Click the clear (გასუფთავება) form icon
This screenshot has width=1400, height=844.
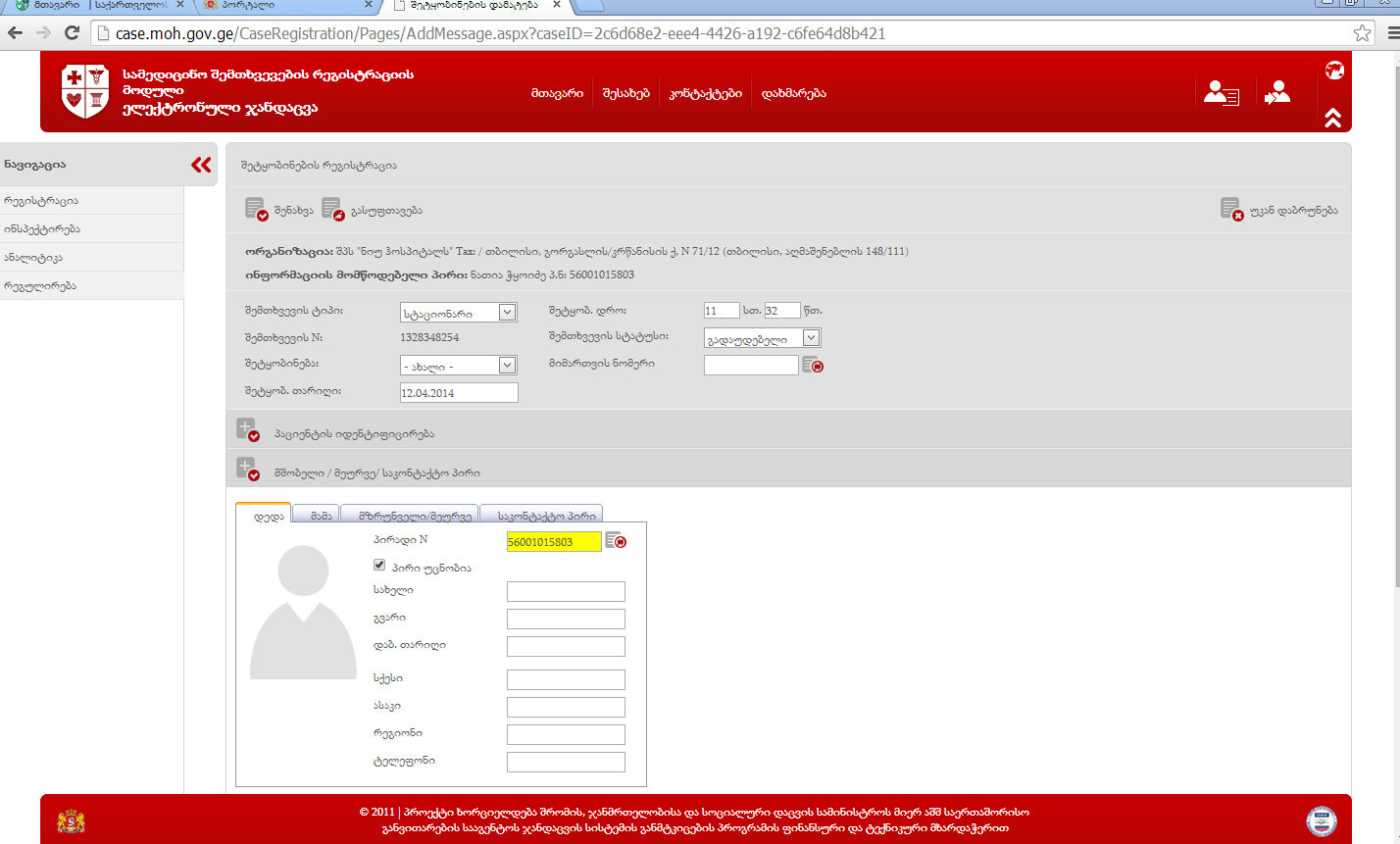332,210
